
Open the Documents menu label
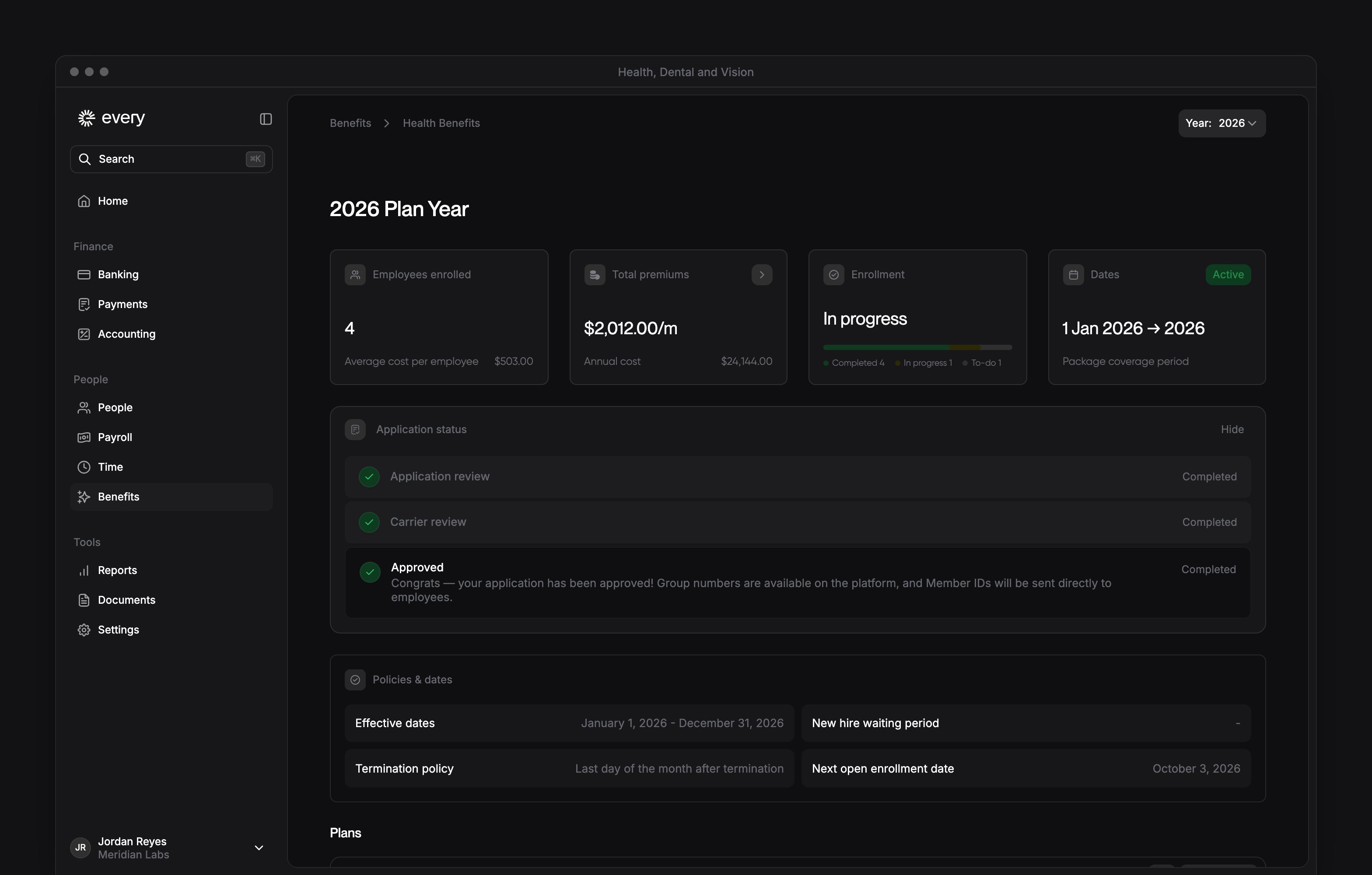(126, 600)
